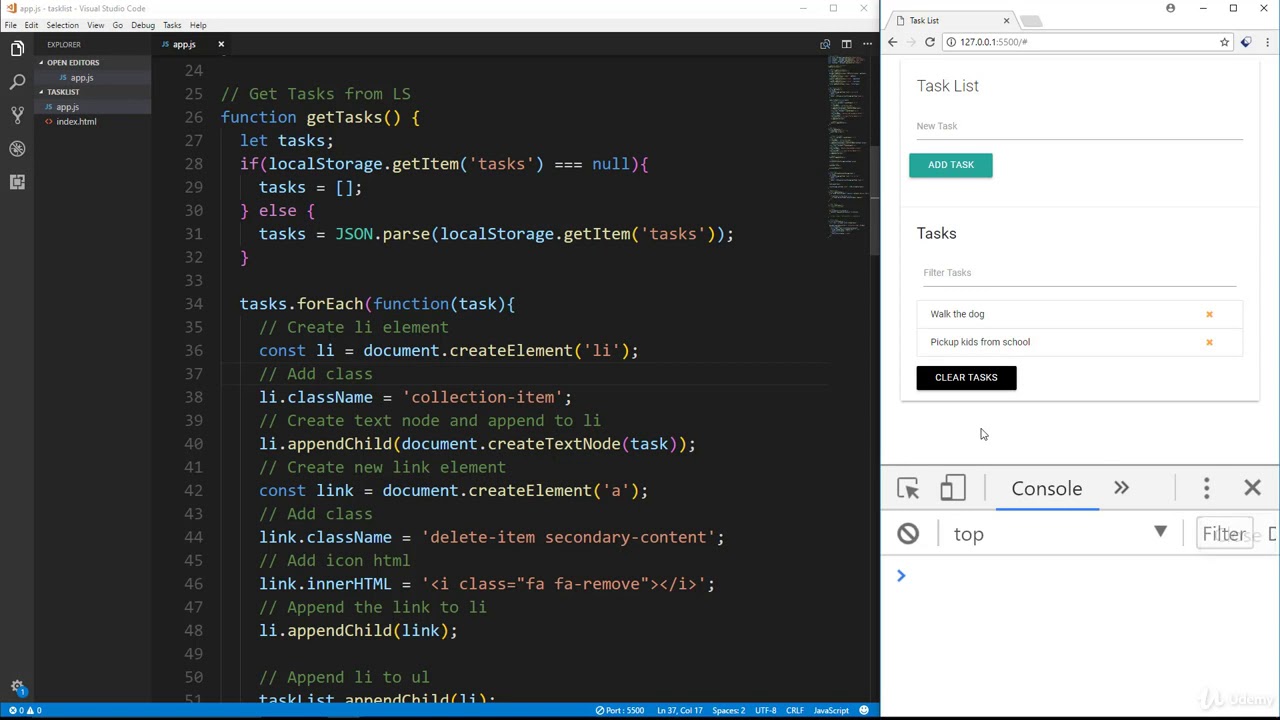Bookmark the page with the star icon
This screenshot has height=720, width=1280.
click(x=1224, y=42)
